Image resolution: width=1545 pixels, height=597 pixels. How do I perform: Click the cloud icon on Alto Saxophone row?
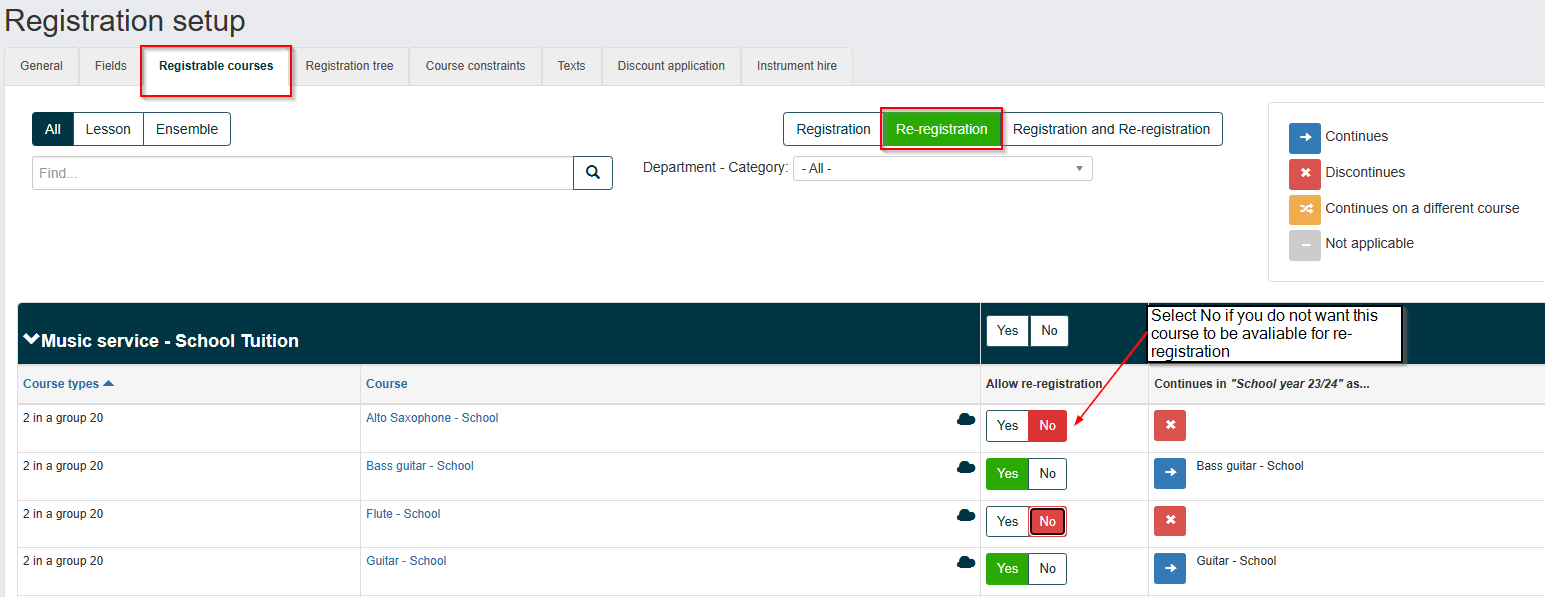click(966, 419)
